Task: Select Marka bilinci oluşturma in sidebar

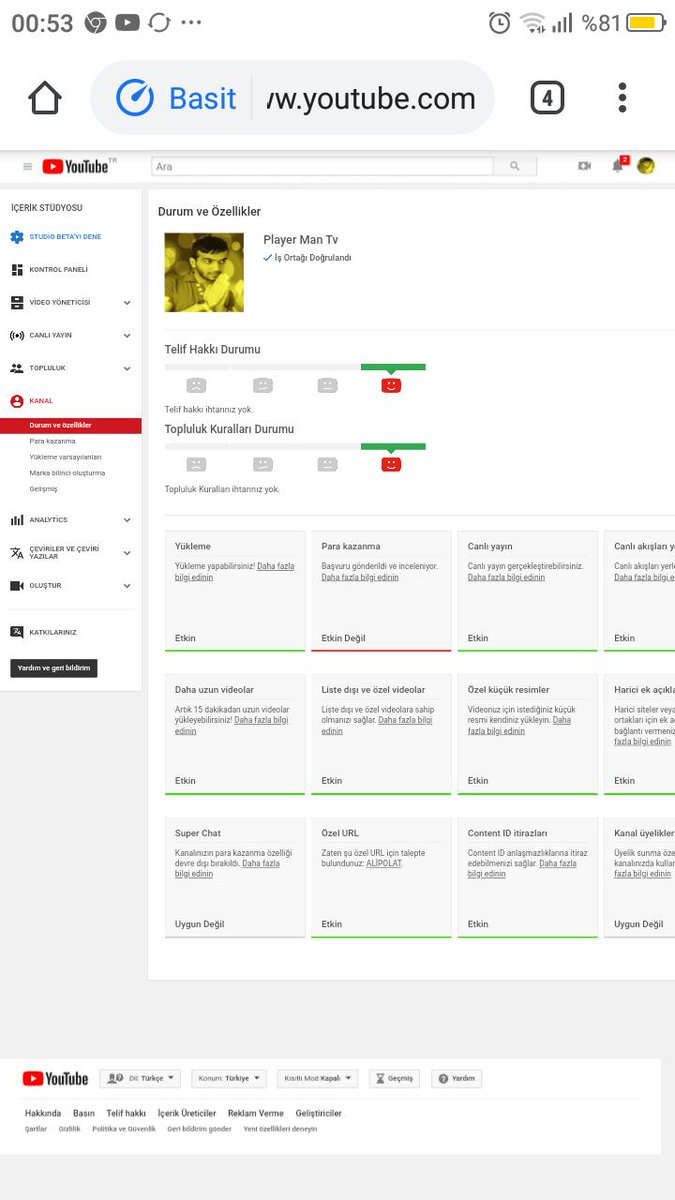Action: (x=67, y=473)
